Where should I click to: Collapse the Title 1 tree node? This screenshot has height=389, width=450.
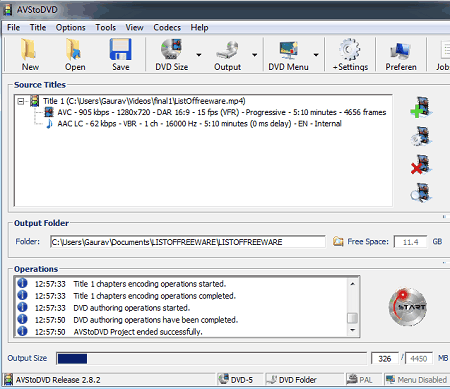point(21,101)
